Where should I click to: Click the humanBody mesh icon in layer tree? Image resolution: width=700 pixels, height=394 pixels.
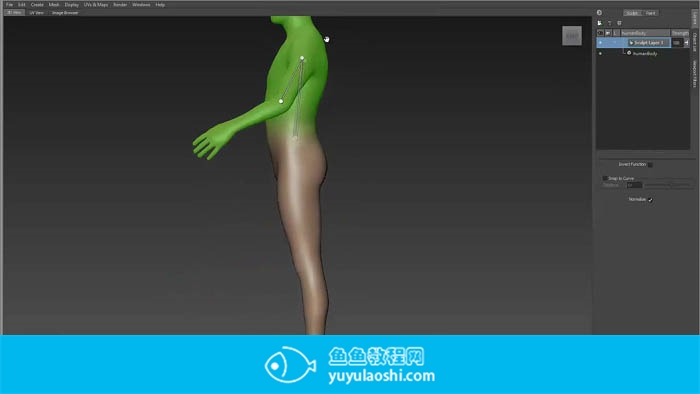(x=629, y=53)
